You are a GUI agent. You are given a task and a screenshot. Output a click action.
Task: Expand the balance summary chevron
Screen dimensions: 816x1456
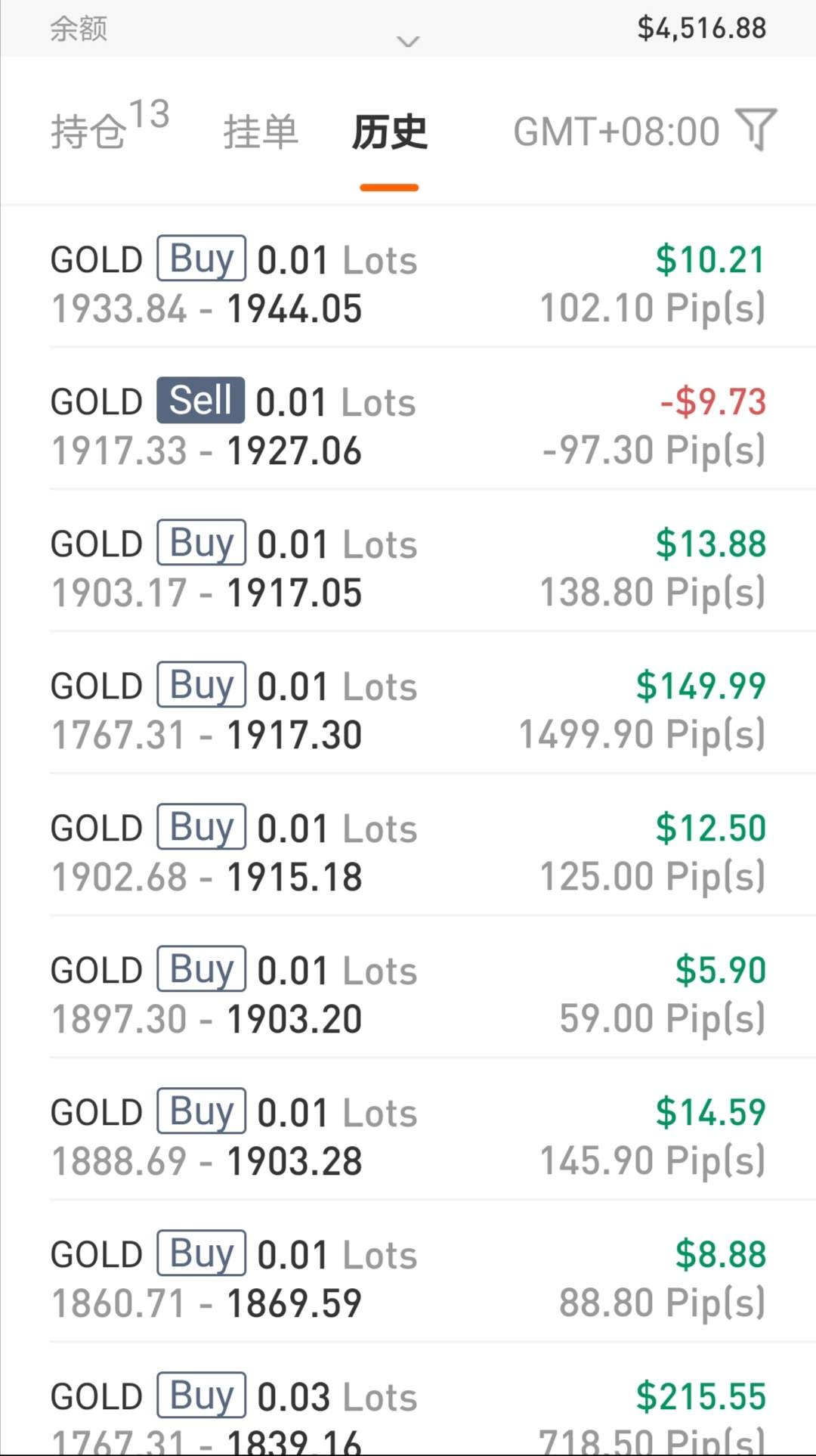click(x=408, y=41)
